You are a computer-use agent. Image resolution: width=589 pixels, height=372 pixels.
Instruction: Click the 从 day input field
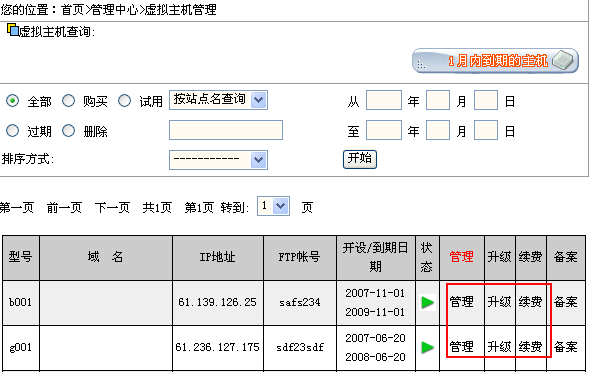pyautogui.click(x=486, y=100)
